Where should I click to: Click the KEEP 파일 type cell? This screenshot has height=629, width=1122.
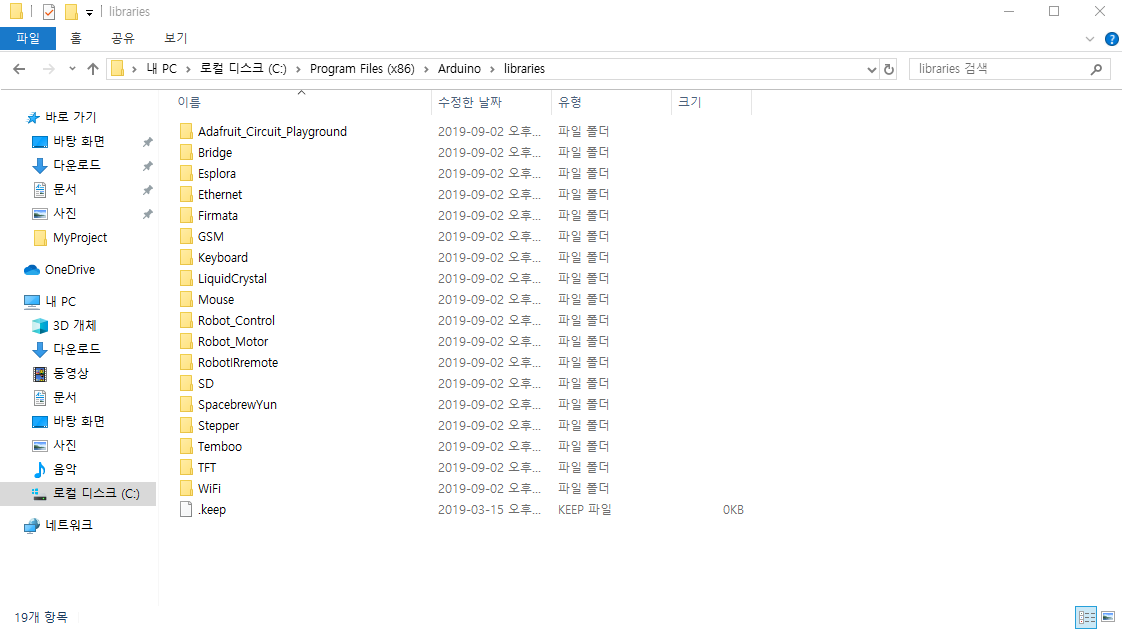pos(585,509)
